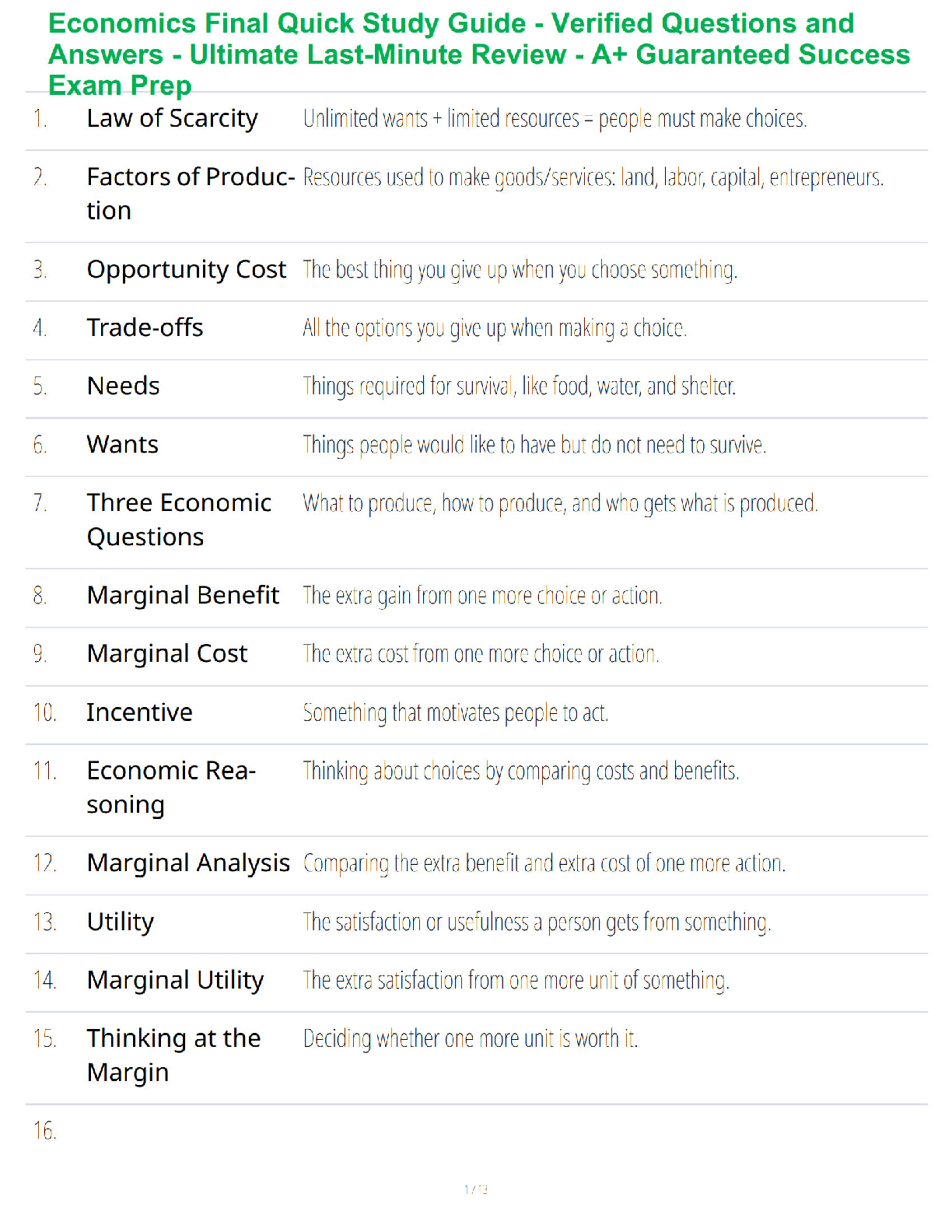This screenshot has width=952, height=1232.
Task: Click the Factors of Production term
Action: 191,194
